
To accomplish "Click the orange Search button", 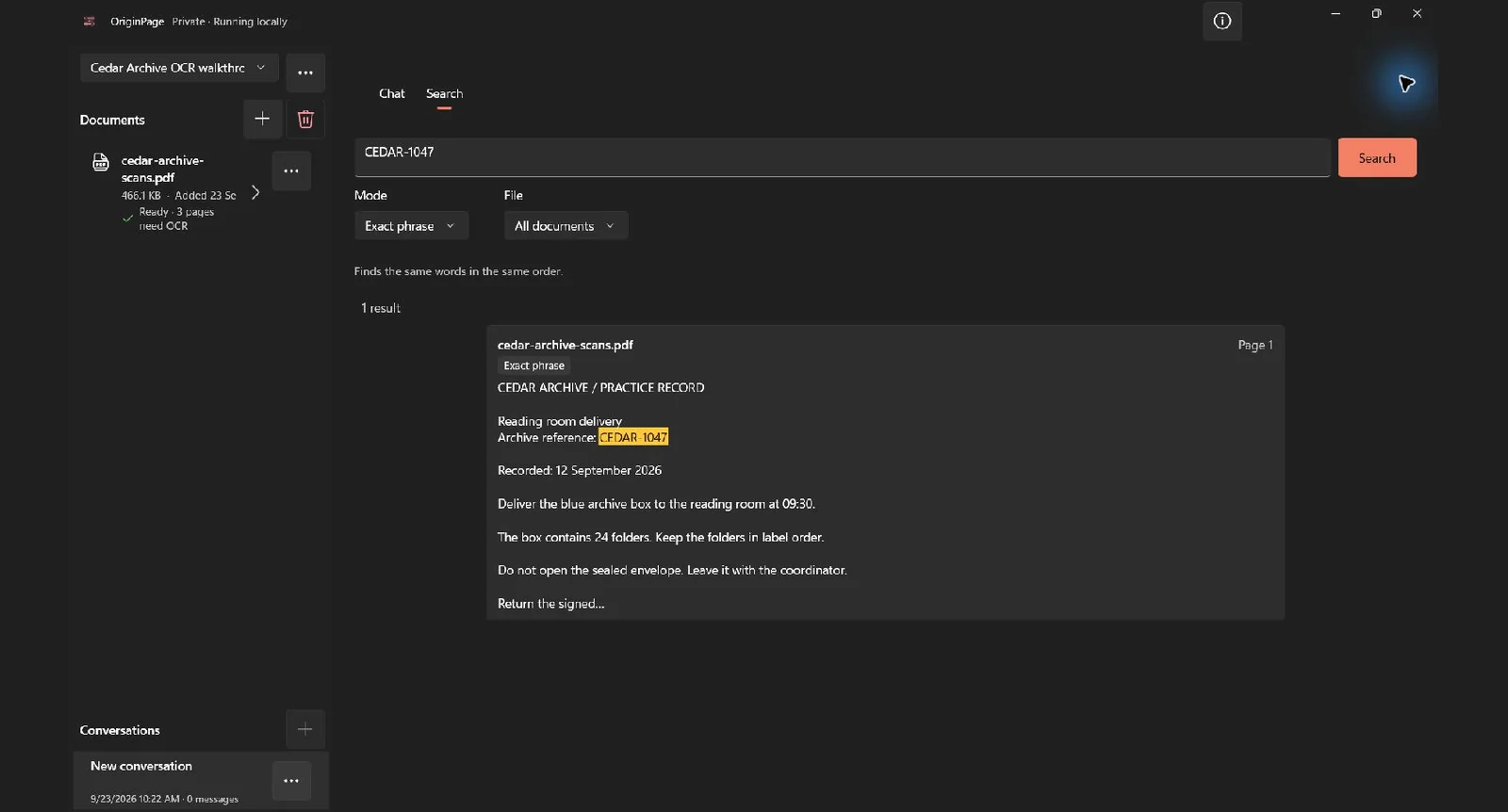I will click(1377, 158).
